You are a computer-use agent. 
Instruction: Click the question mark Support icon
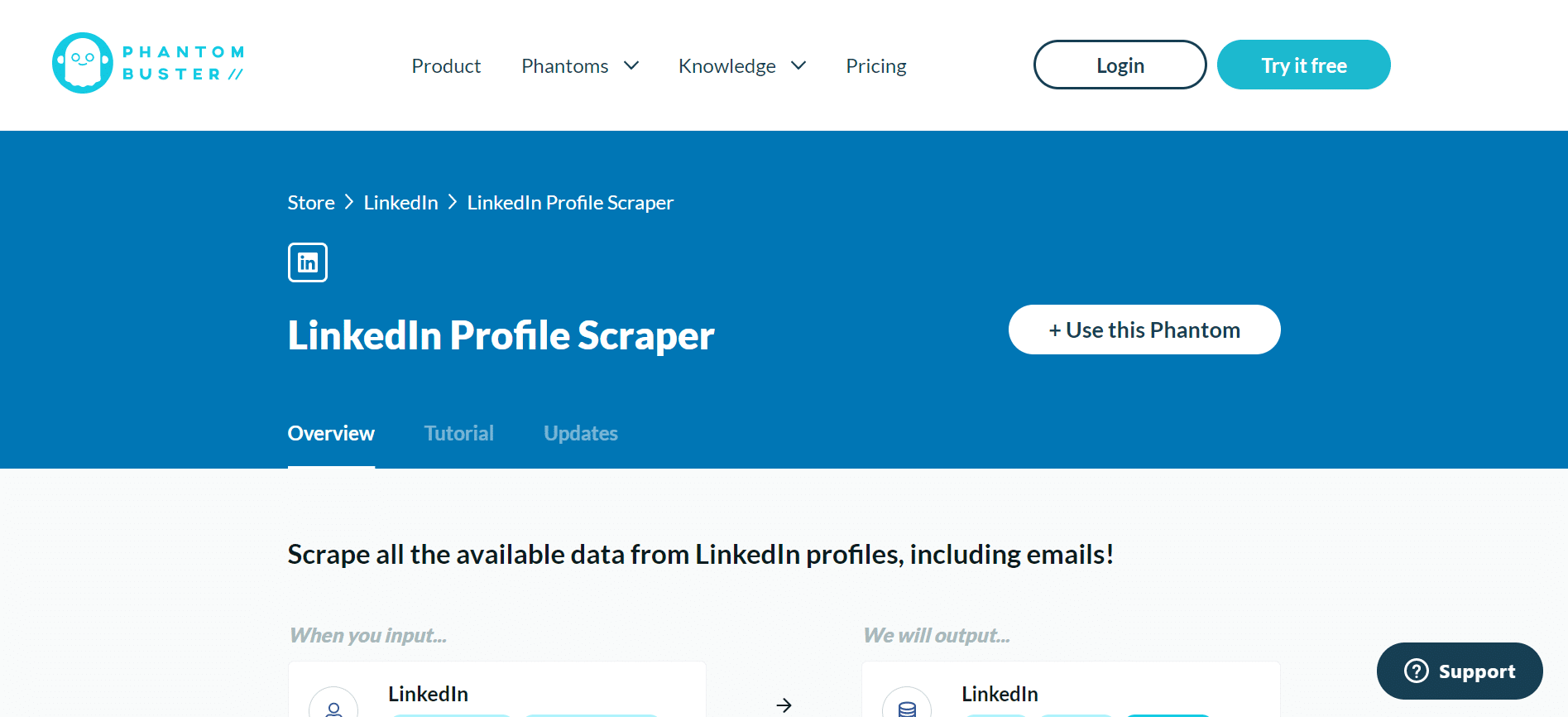pos(1416,671)
